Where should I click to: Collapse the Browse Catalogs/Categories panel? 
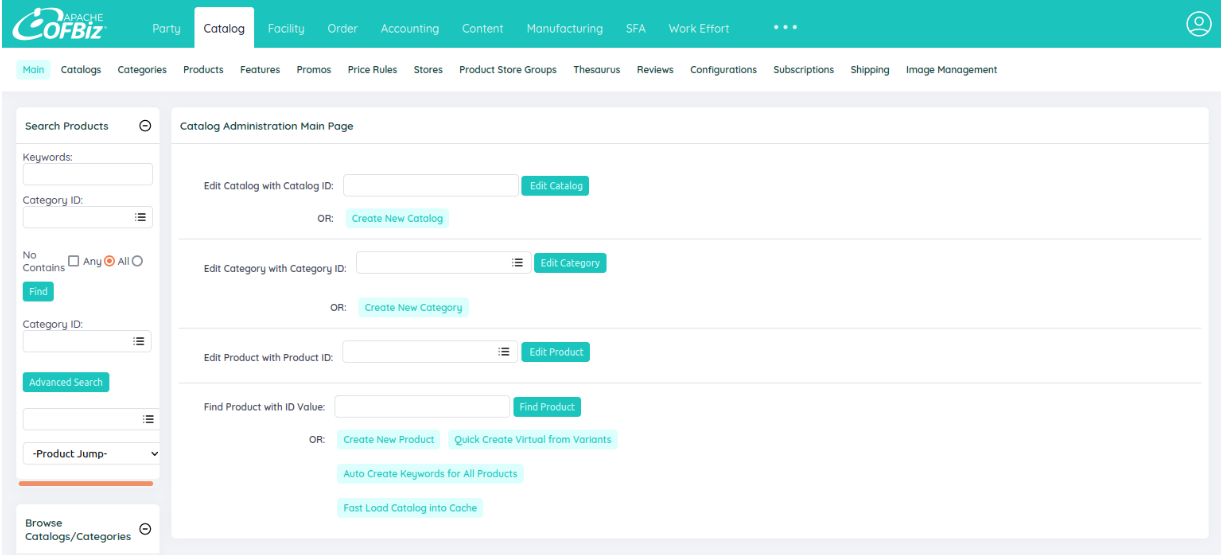pos(145,529)
